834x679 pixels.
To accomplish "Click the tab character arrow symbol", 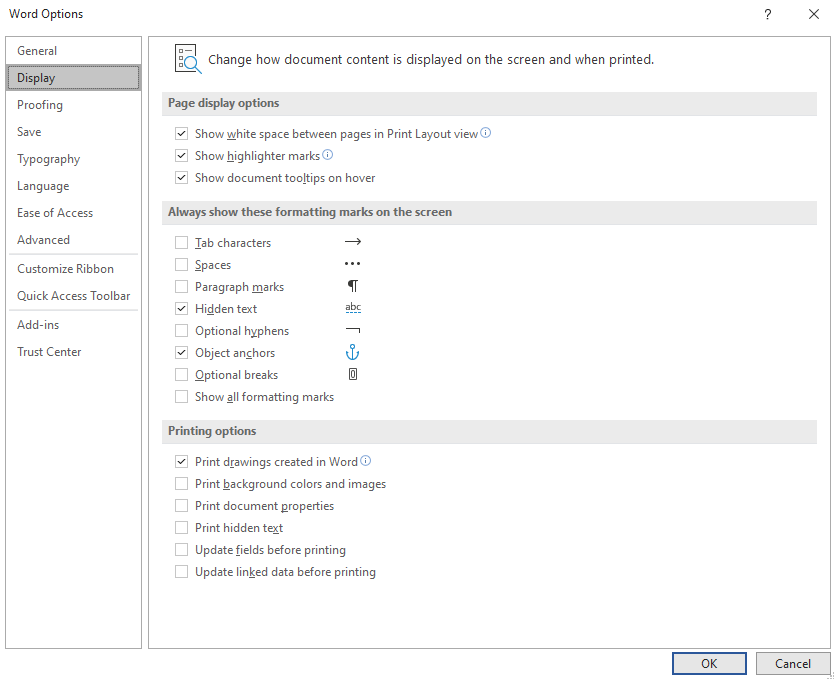I will tap(353, 242).
